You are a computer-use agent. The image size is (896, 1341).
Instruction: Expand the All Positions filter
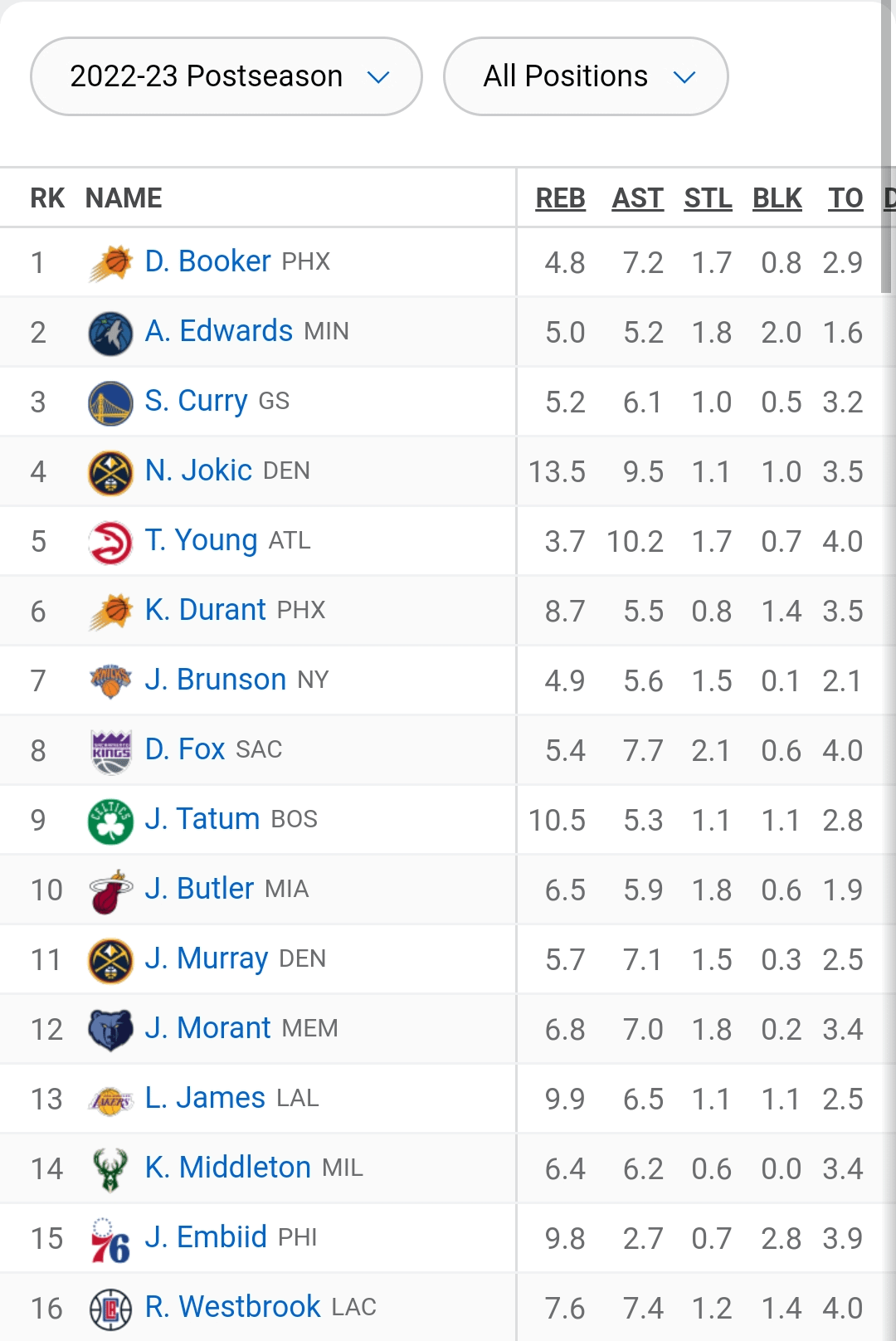[586, 76]
